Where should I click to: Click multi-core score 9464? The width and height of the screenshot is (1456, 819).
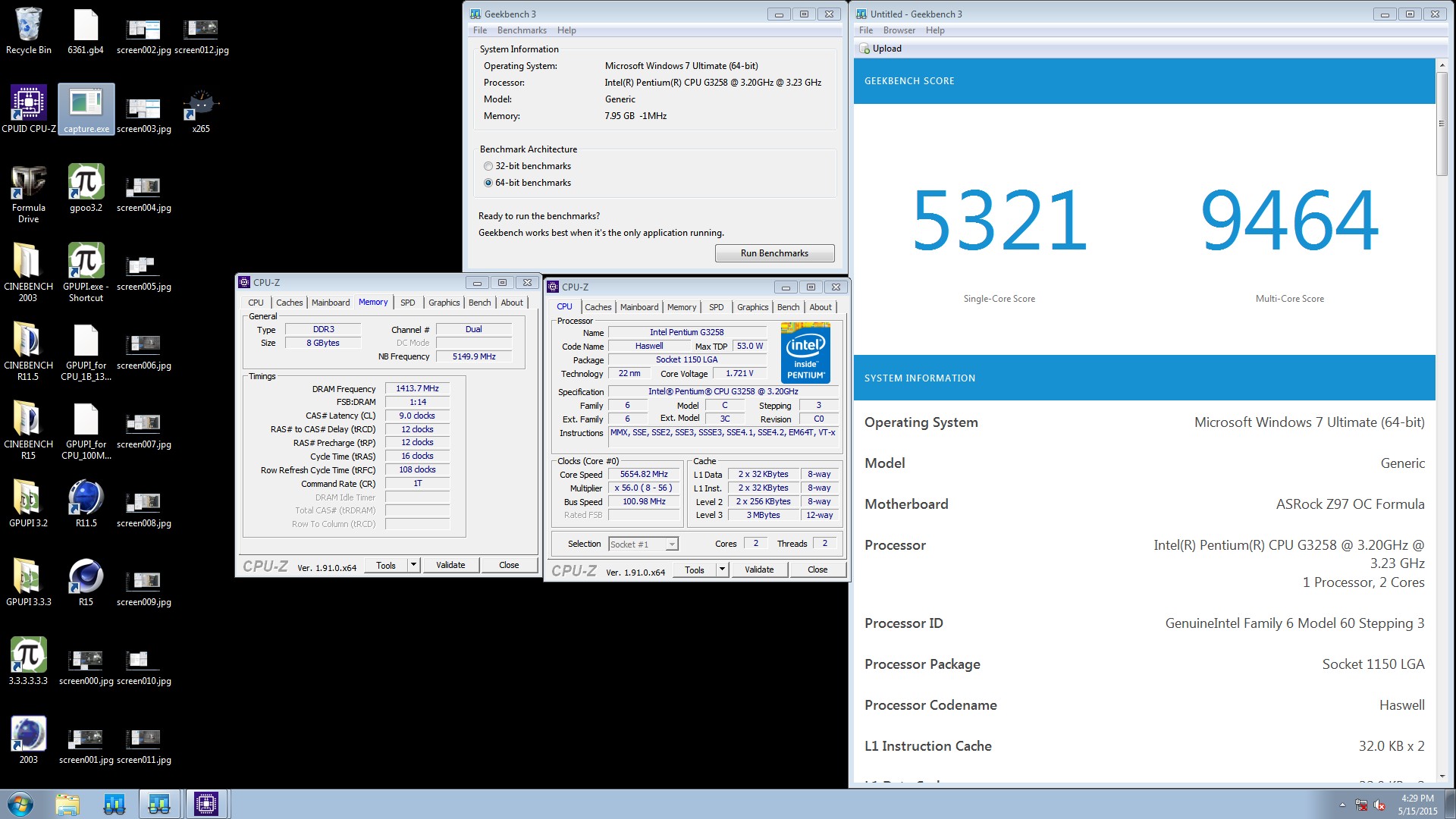tap(1289, 221)
